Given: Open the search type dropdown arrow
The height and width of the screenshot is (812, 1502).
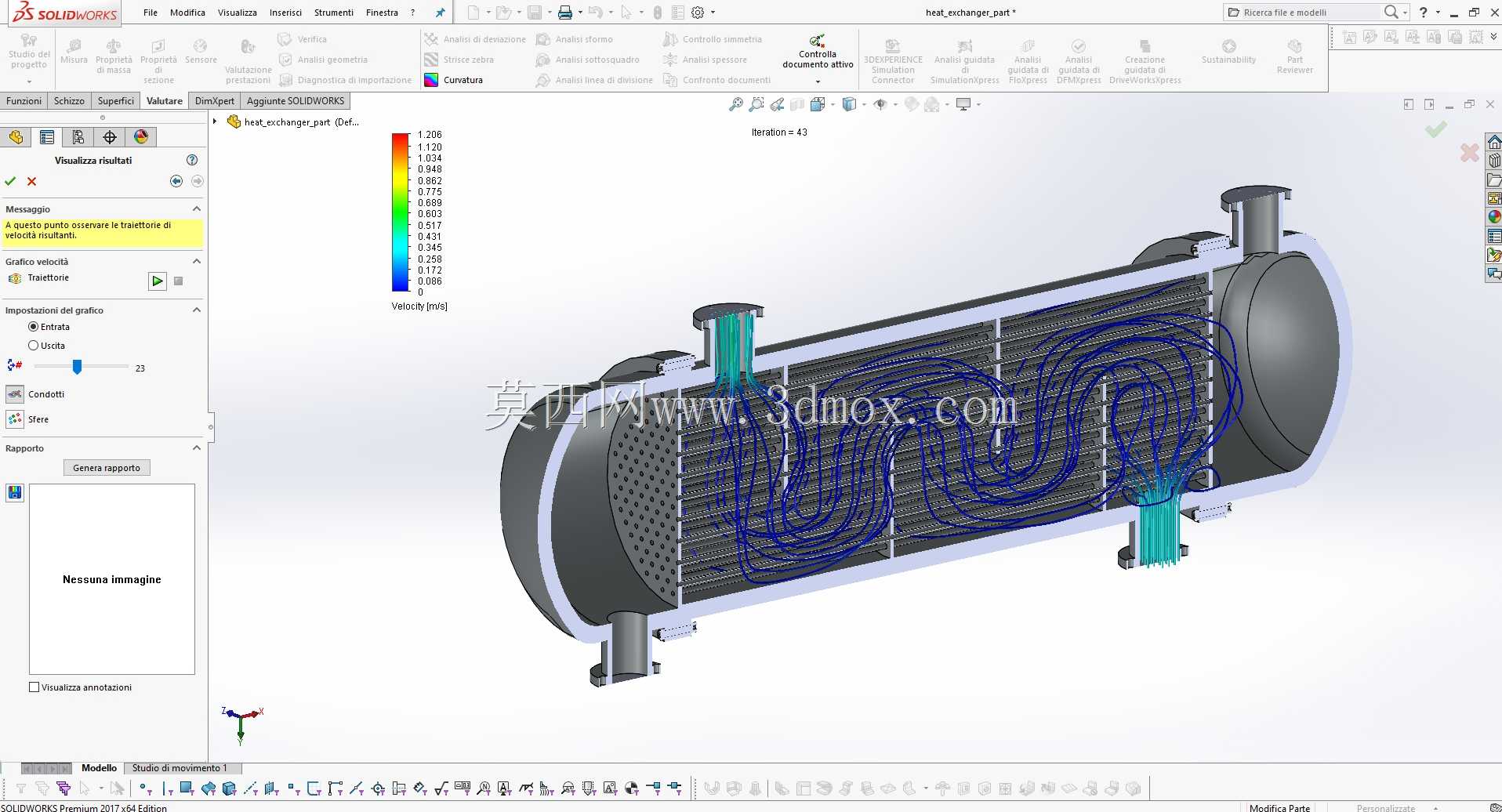Looking at the screenshot, I should pyautogui.click(x=1405, y=13).
